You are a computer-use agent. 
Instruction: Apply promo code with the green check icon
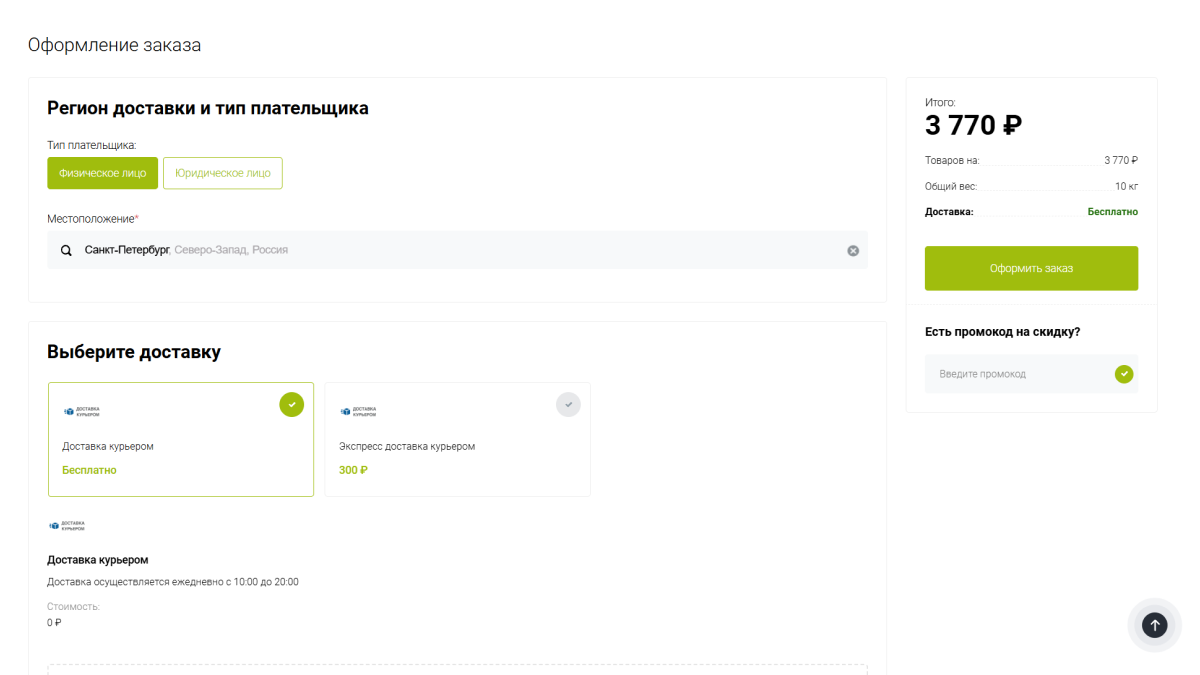pos(1124,374)
